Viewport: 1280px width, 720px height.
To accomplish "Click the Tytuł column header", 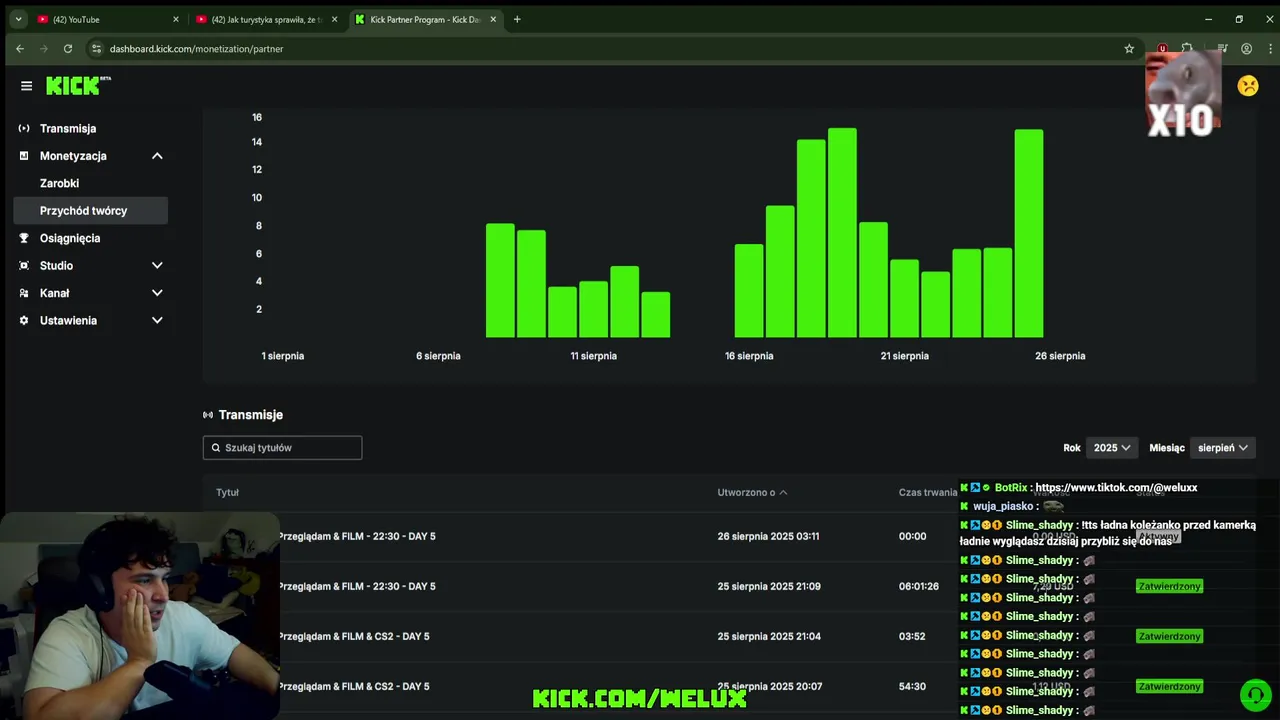I will point(227,492).
